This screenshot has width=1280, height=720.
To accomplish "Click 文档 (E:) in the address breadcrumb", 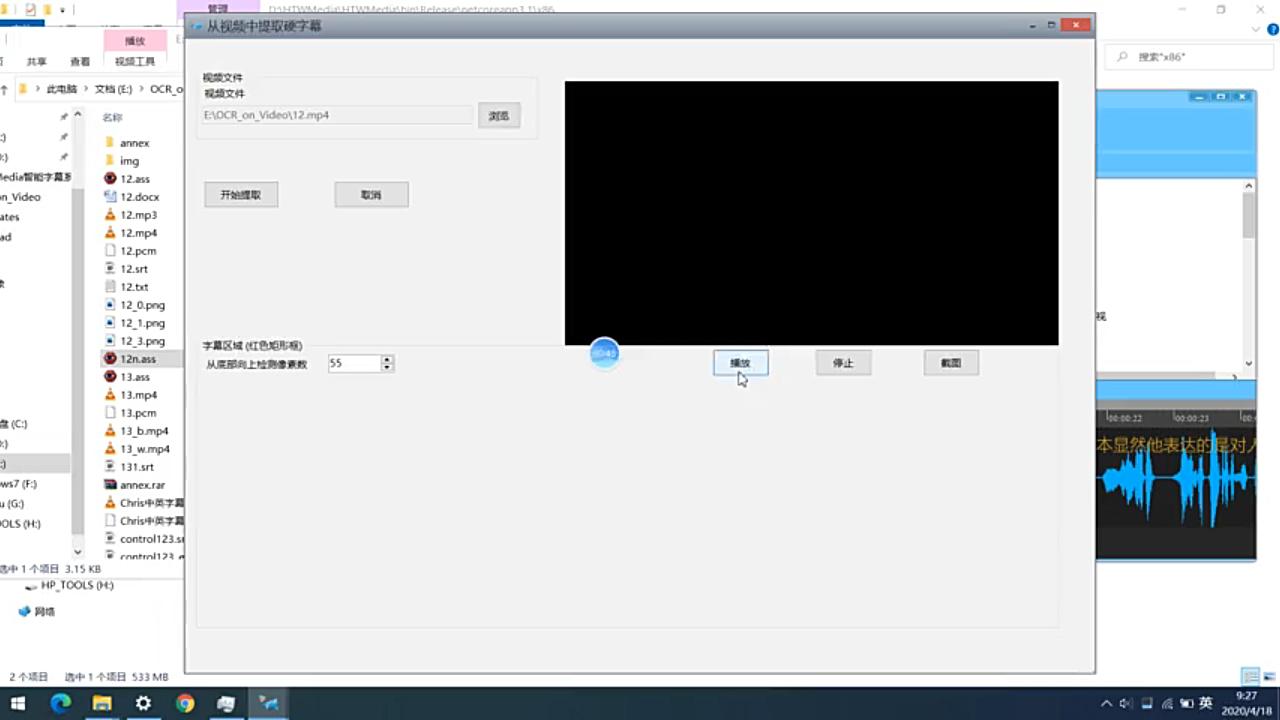I will pos(113,89).
